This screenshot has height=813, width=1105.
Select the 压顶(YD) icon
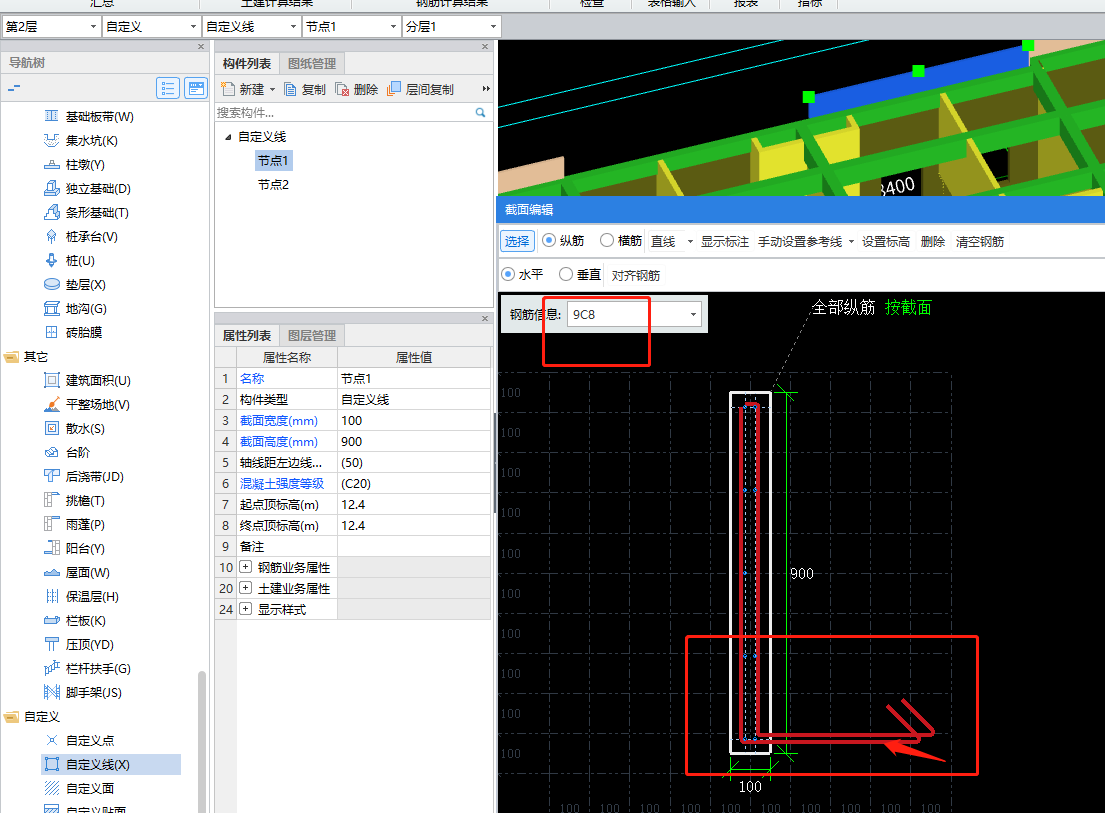[x=51, y=644]
